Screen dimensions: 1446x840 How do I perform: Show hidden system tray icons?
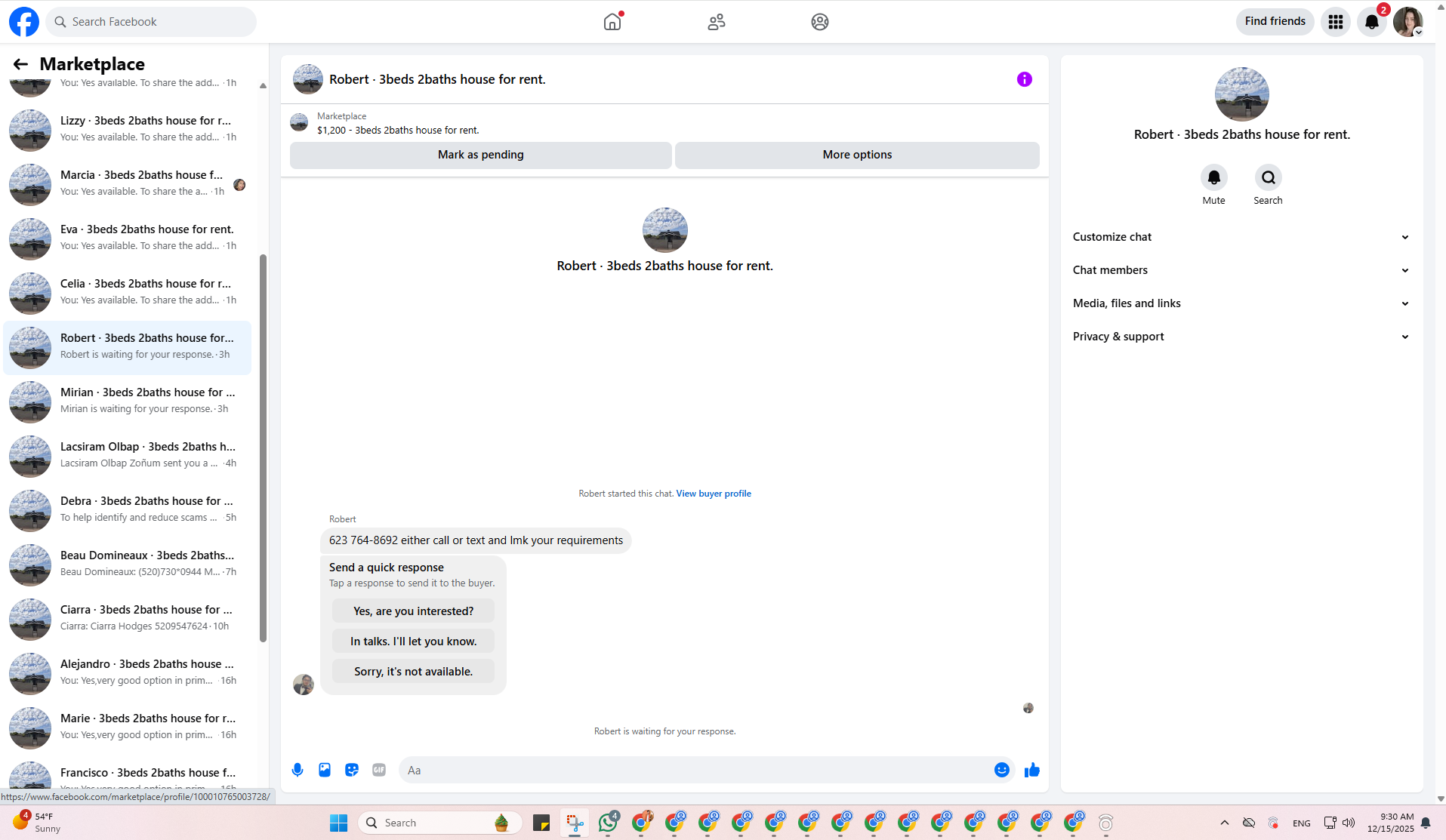[x=1225, y=823]
